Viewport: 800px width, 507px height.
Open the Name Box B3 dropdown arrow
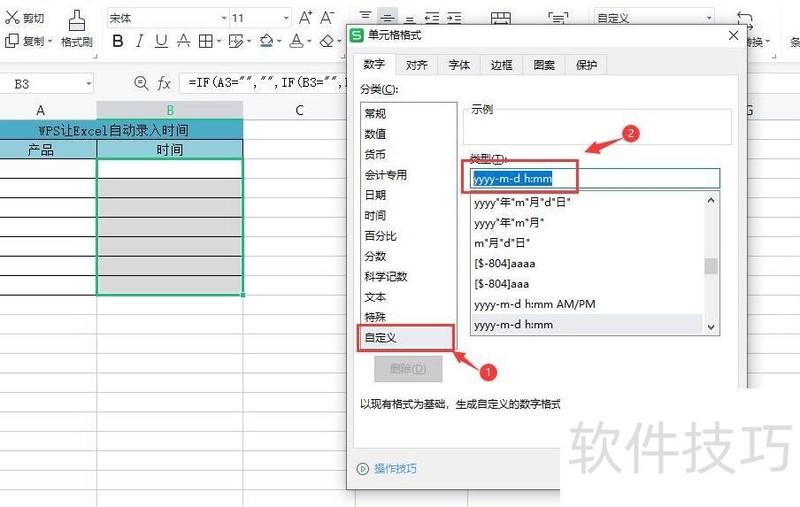coord(89,84)
